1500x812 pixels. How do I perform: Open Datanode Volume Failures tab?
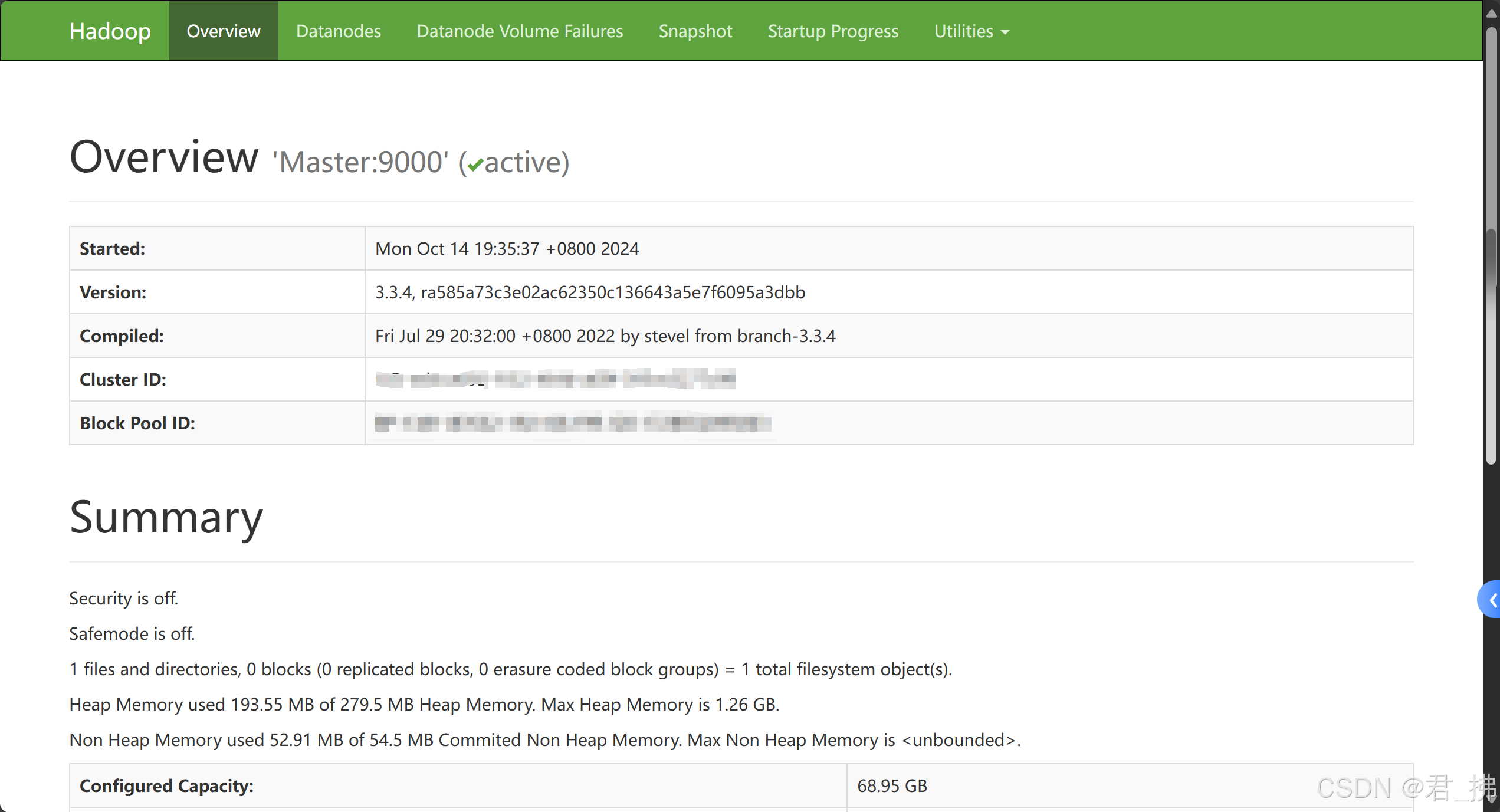pos(520,31)
